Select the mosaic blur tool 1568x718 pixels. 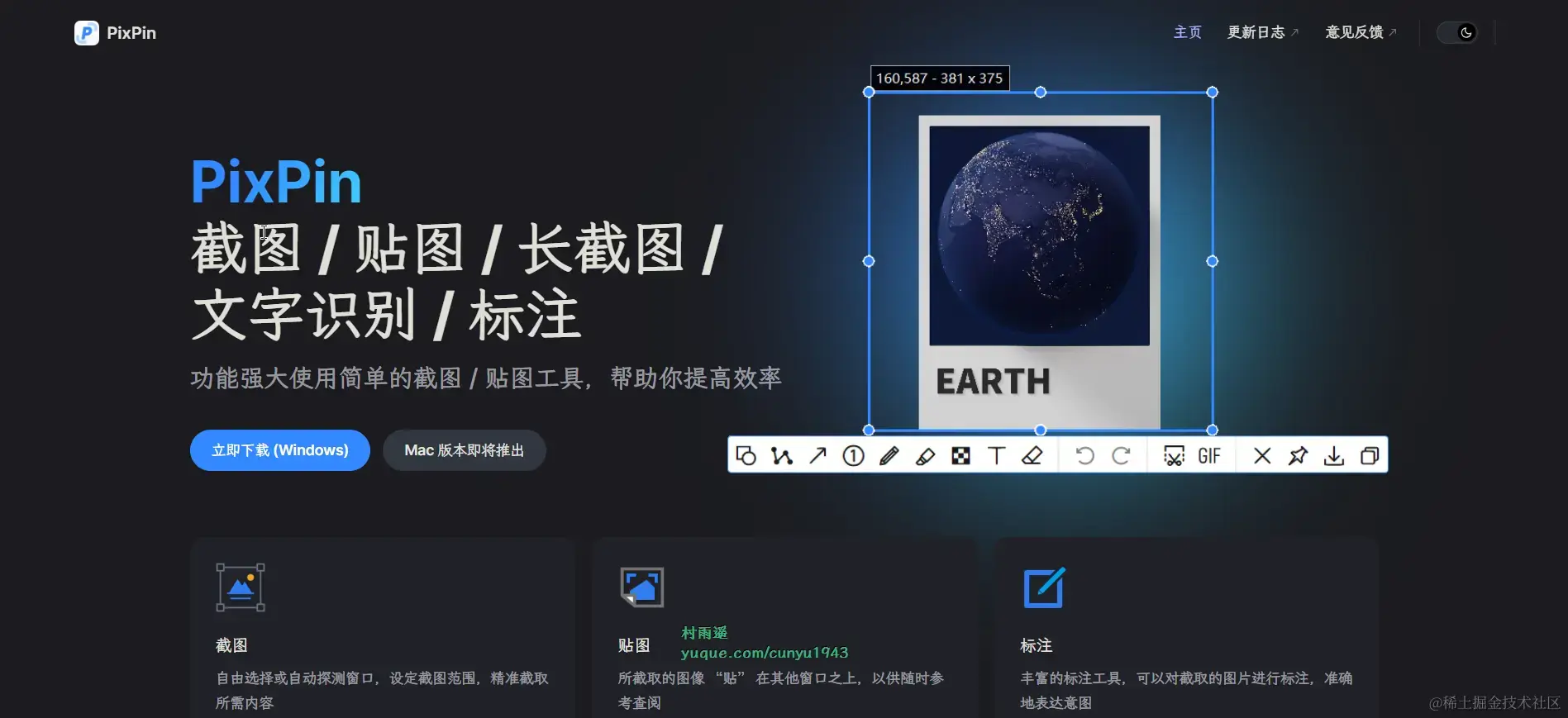point(960,455)
